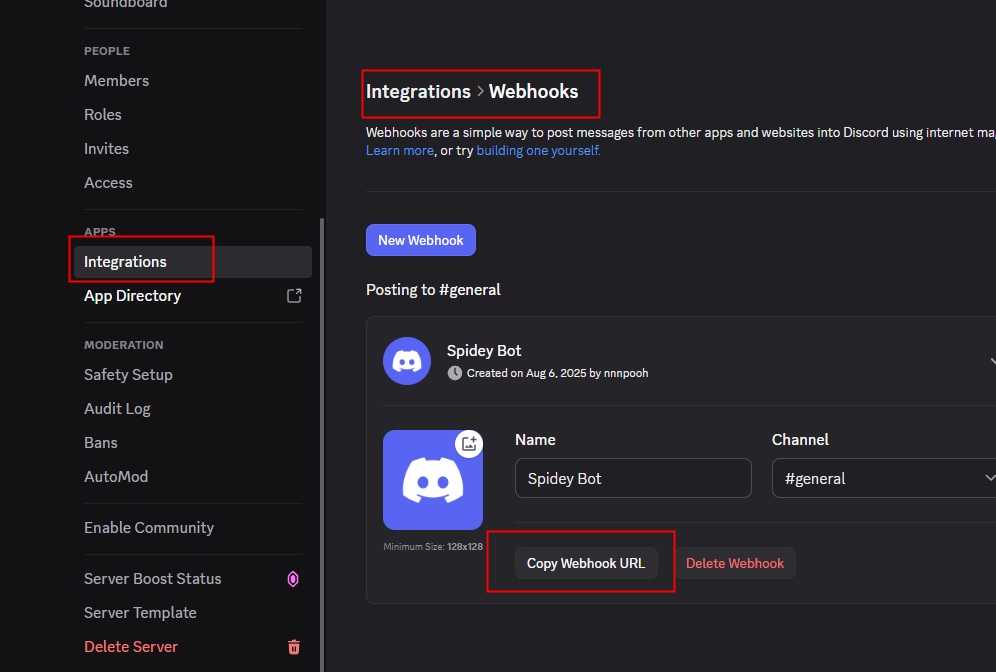The width and height of the screenshot is (996, 672).
Task: Open AutoMod settings
Action: pyautogui.click(x=116, y=476)
